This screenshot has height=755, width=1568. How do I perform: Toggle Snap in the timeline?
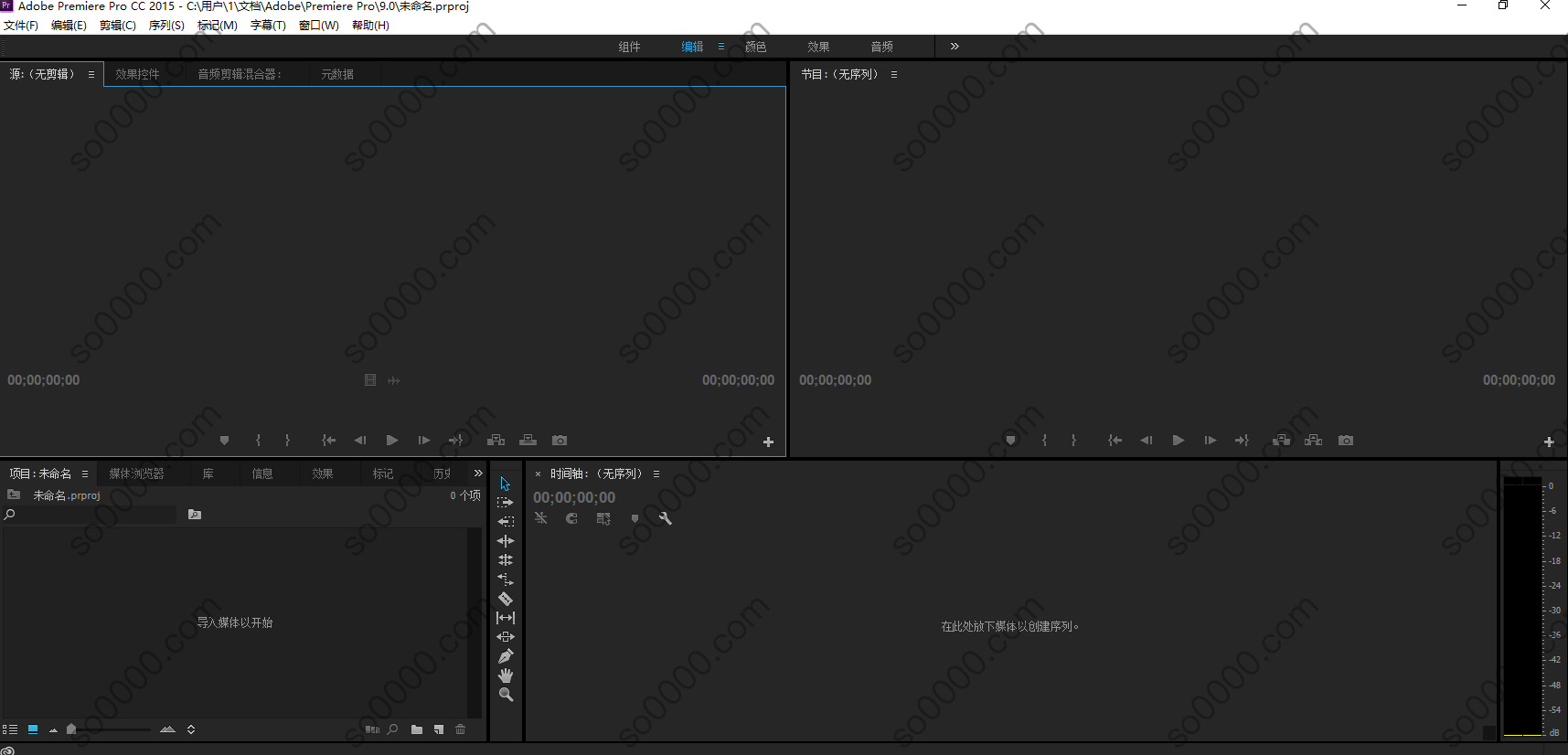pyautogui.click(x=571, y=518)
